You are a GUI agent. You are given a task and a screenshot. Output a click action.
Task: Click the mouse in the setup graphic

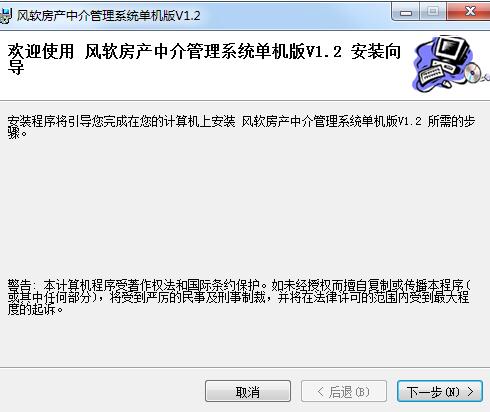pos(447,84)
